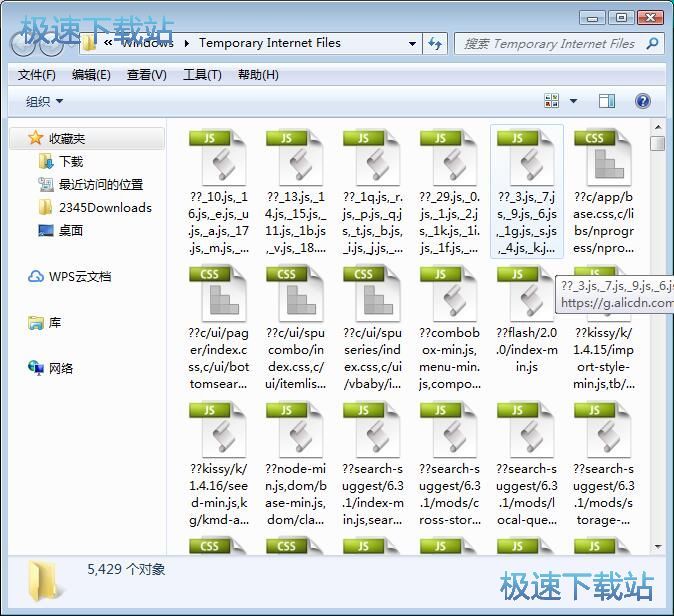
Task: Select the ??_3.js,_7.js file icon
Action: 526,157
